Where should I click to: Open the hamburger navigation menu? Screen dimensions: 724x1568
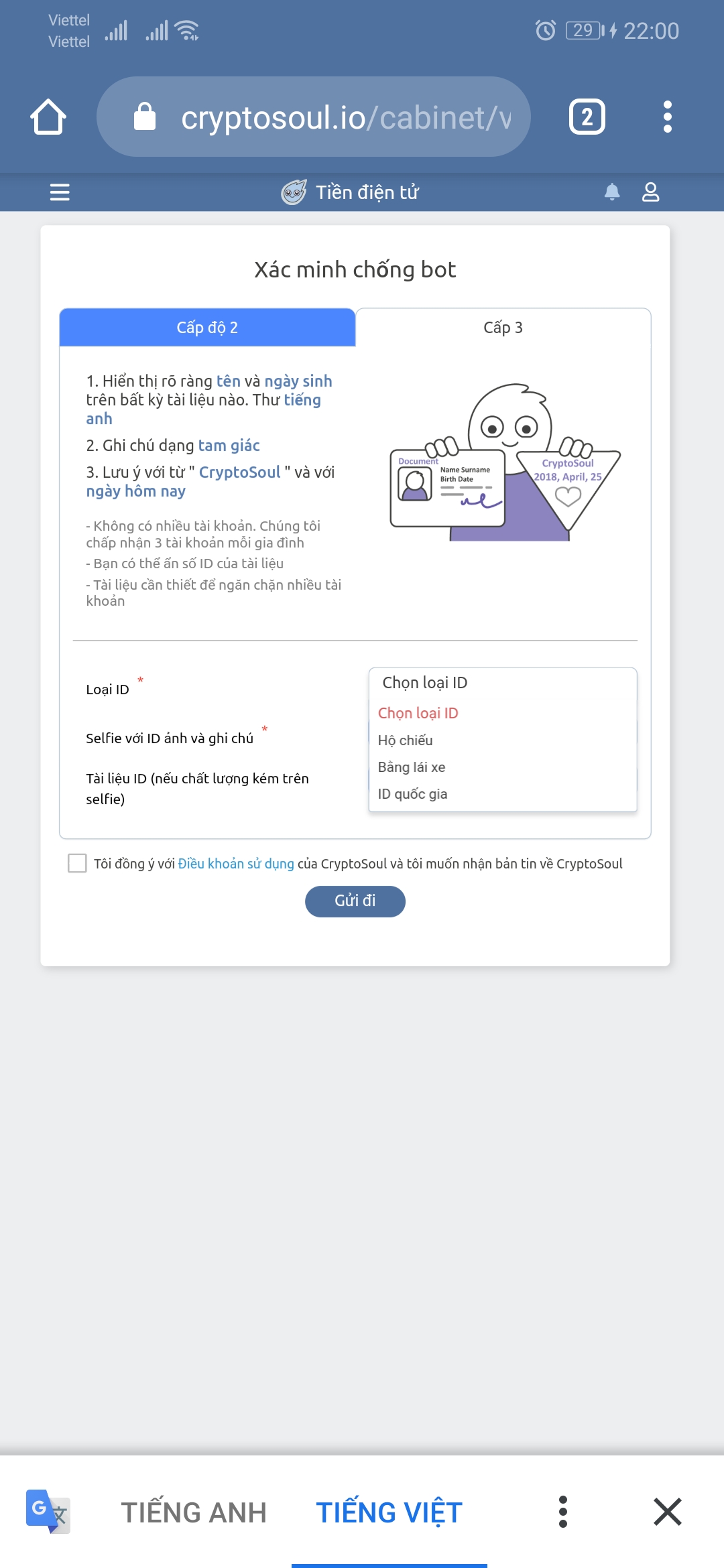tap(60, 193)
